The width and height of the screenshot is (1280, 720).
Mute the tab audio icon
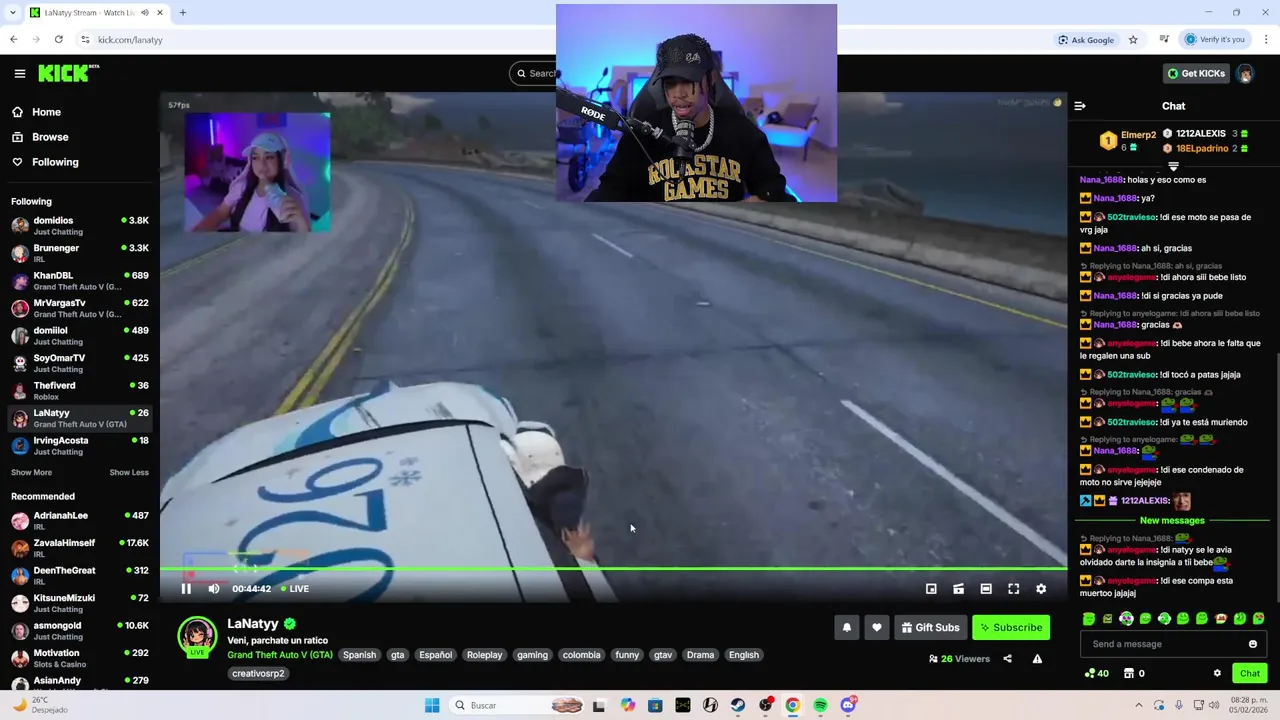pos(145,13)
